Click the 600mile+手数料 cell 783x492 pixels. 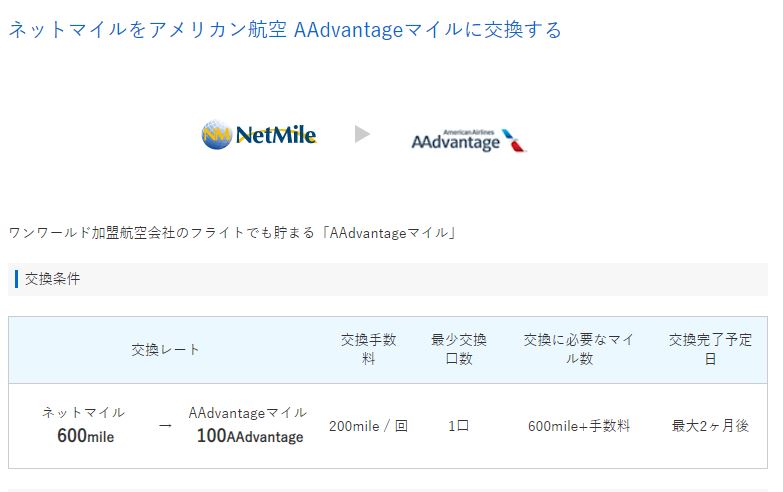click(579, 426)
